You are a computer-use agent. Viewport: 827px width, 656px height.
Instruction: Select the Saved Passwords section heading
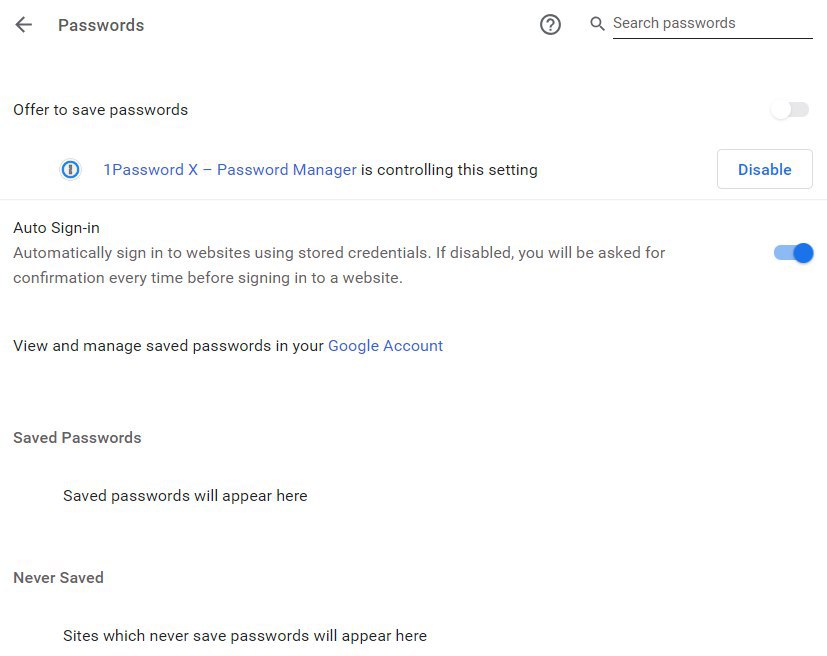[77, 438]
